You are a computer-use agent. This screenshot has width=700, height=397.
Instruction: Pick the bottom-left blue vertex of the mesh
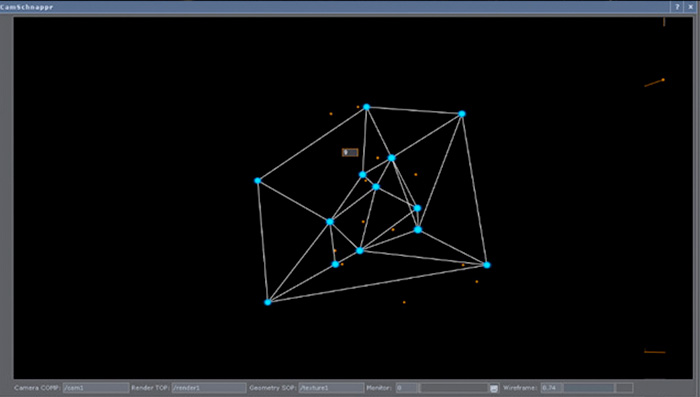(268, 302)
